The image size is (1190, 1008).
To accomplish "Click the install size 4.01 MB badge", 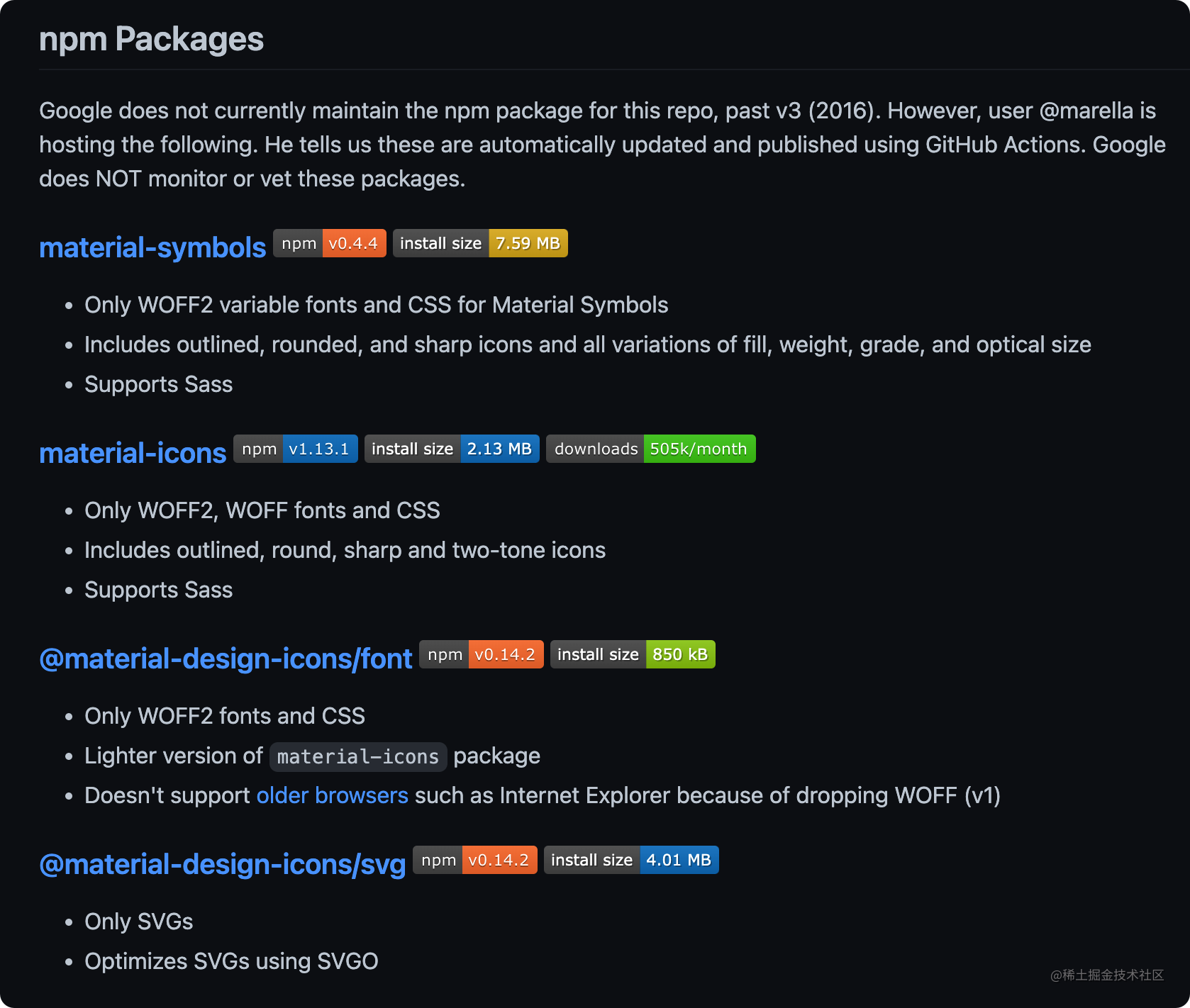I will click(631, 860).
